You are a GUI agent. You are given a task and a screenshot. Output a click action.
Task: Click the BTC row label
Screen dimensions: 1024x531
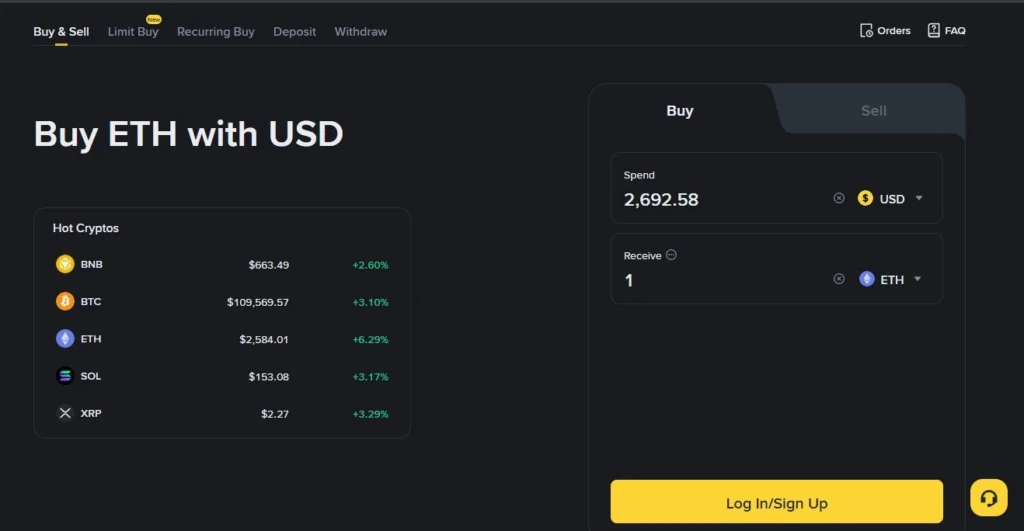(x=91, y=302)
